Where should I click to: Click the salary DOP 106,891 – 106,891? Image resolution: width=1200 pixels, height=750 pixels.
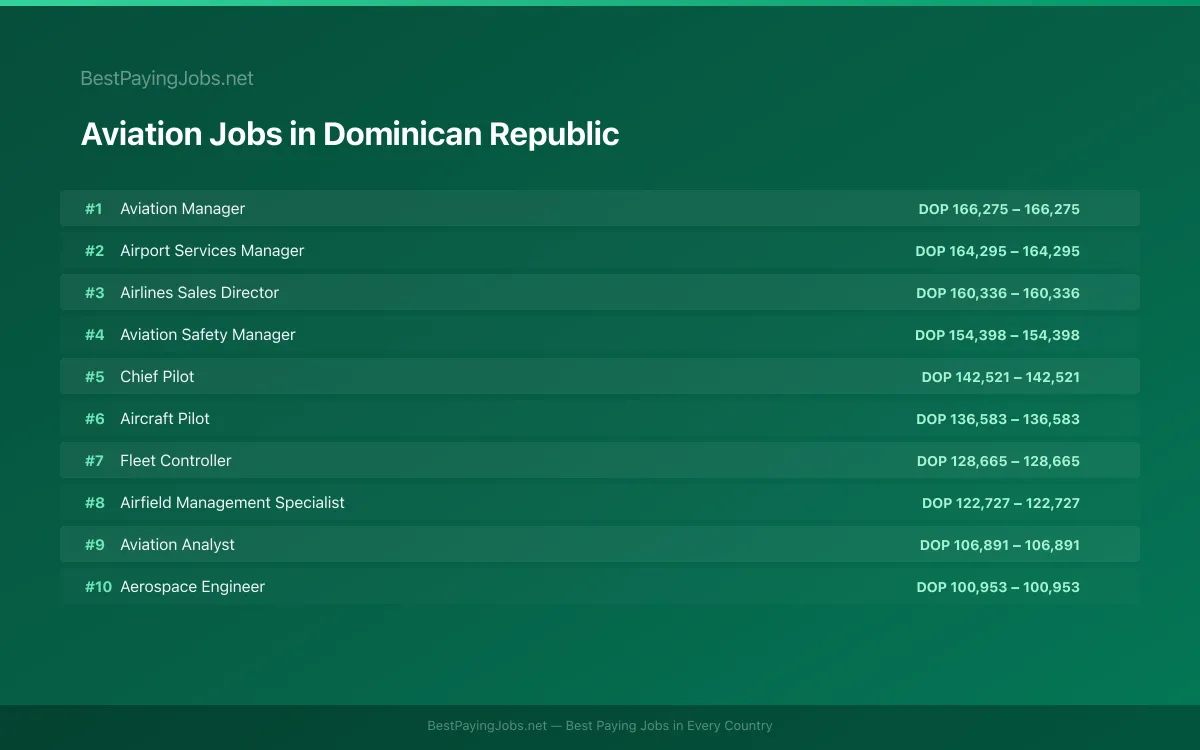click(x=1000, y=545)
